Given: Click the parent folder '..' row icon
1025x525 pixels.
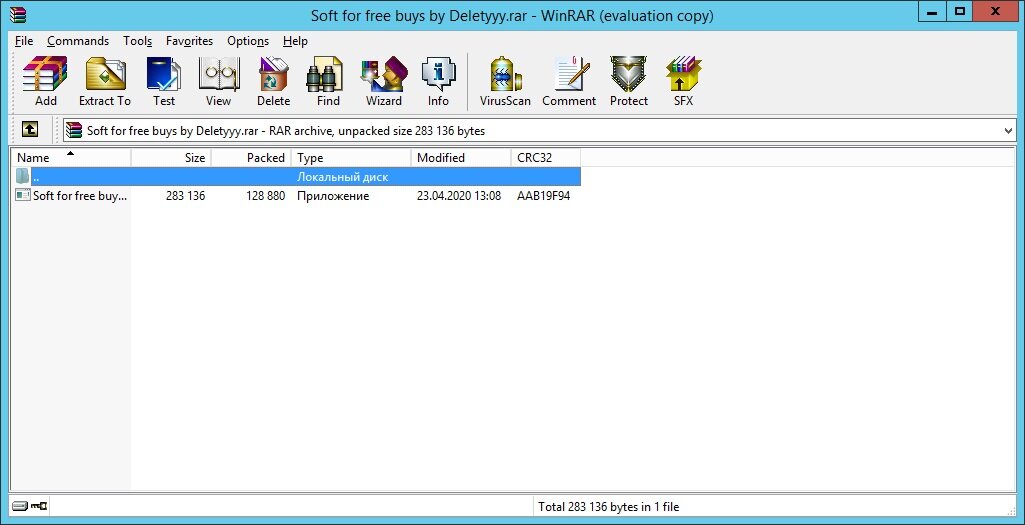Looking at the screenshot, I should click(x=22, y=177).
